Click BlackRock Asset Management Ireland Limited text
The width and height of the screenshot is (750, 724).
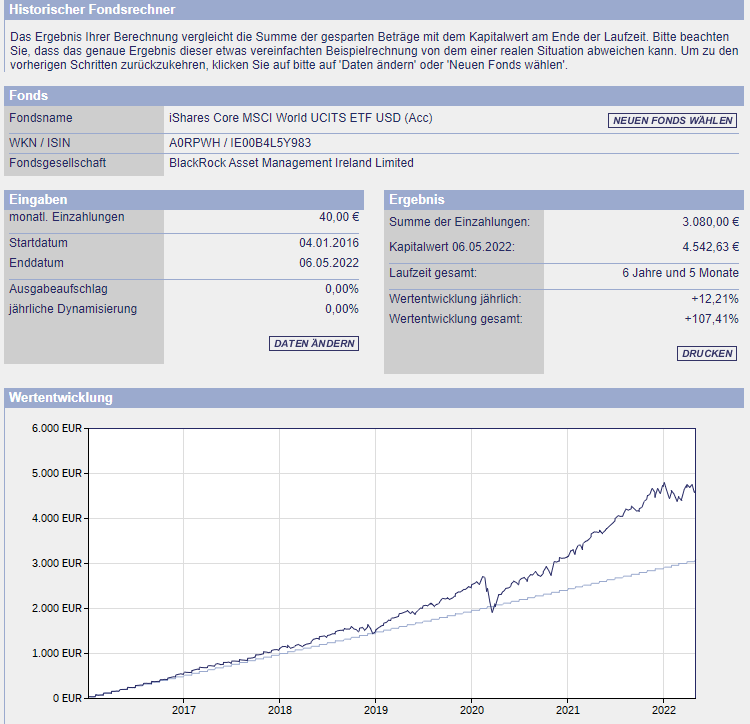point(291,163)
